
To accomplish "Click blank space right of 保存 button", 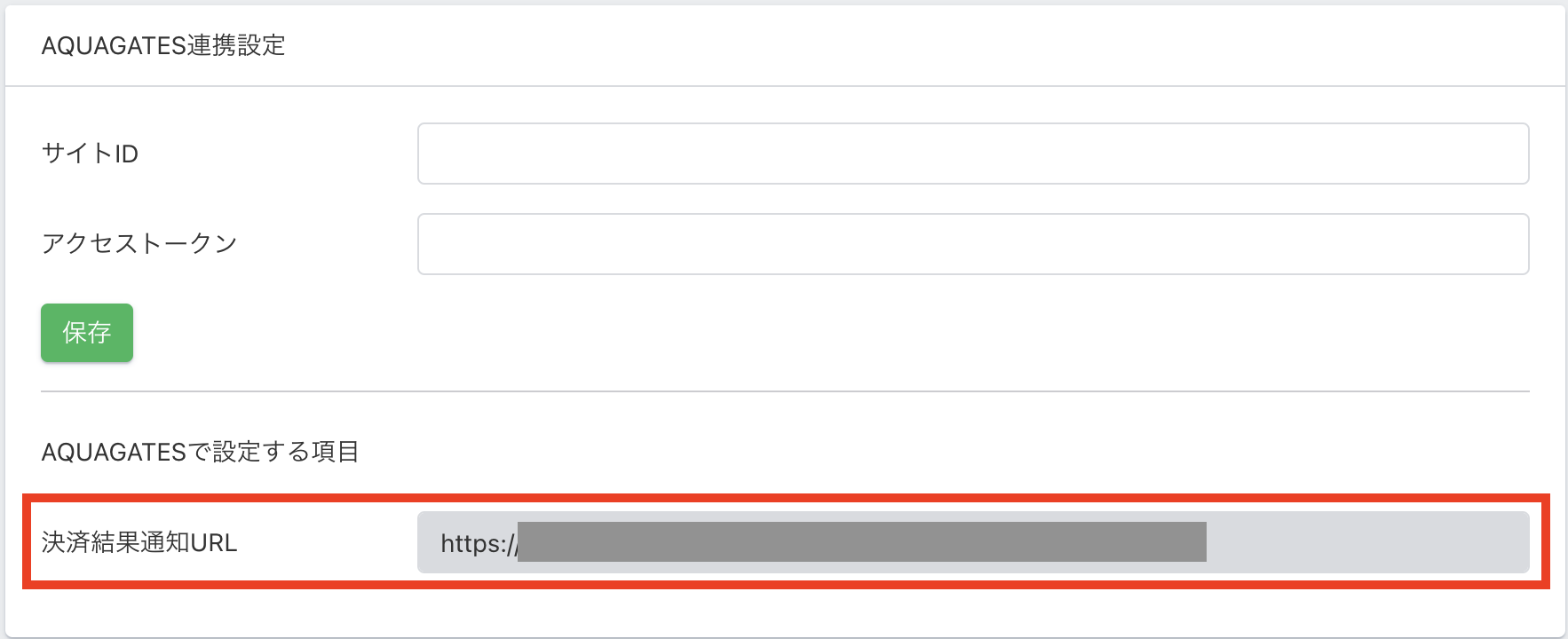I will click(710, 333).
